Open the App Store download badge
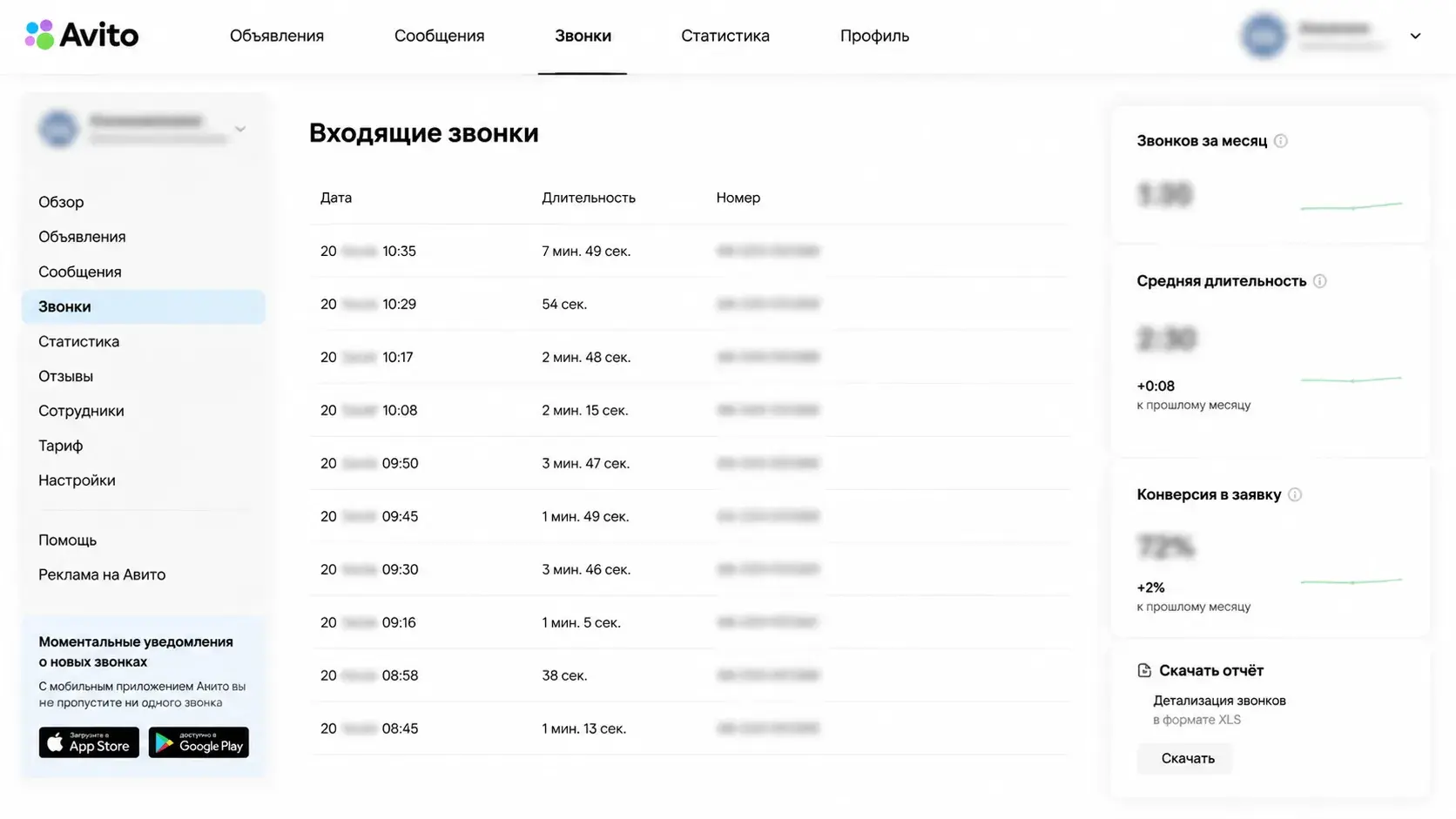Image resolution: width=1456 pixels, height=819 pixels. (89, 742)
